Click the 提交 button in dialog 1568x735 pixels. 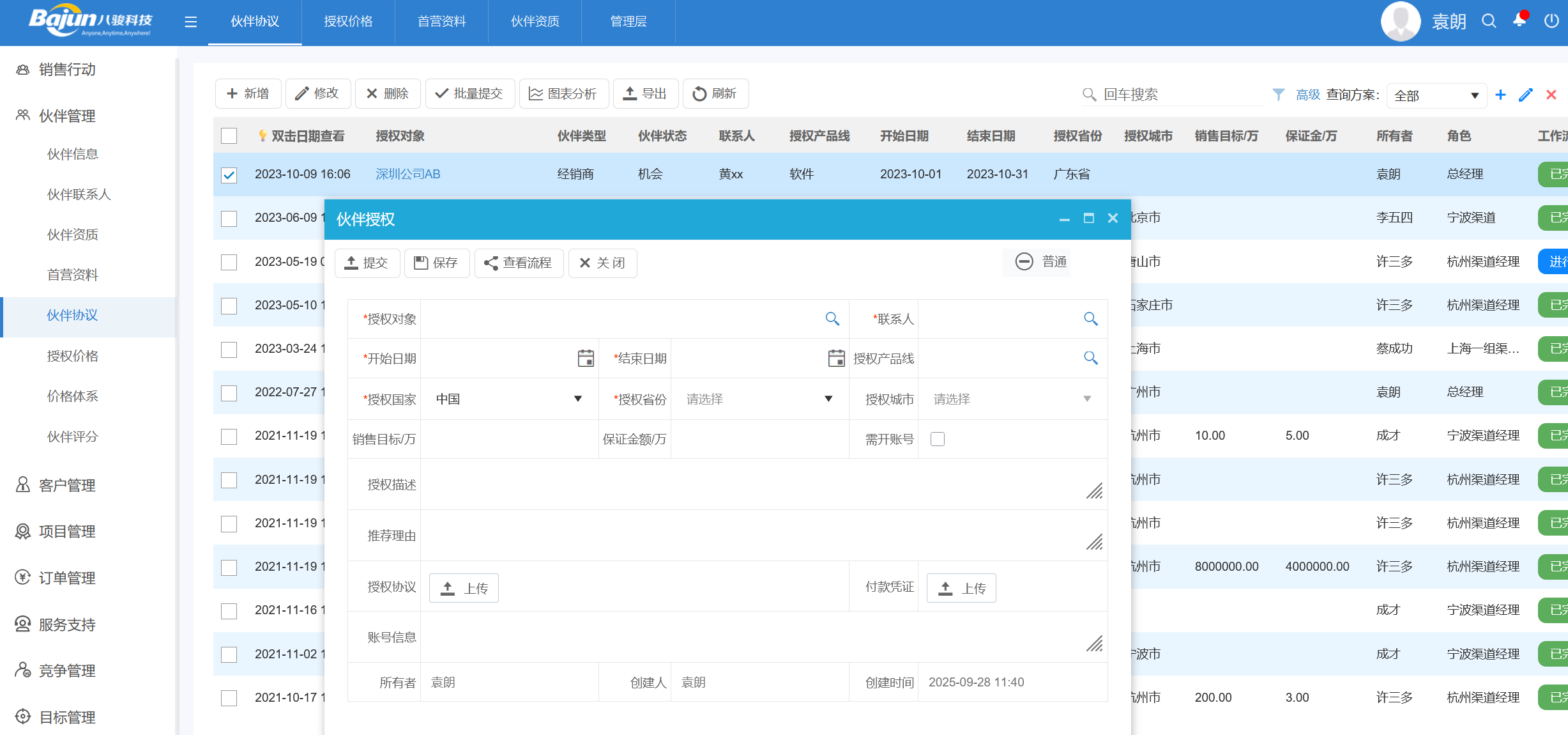(367, 263)
